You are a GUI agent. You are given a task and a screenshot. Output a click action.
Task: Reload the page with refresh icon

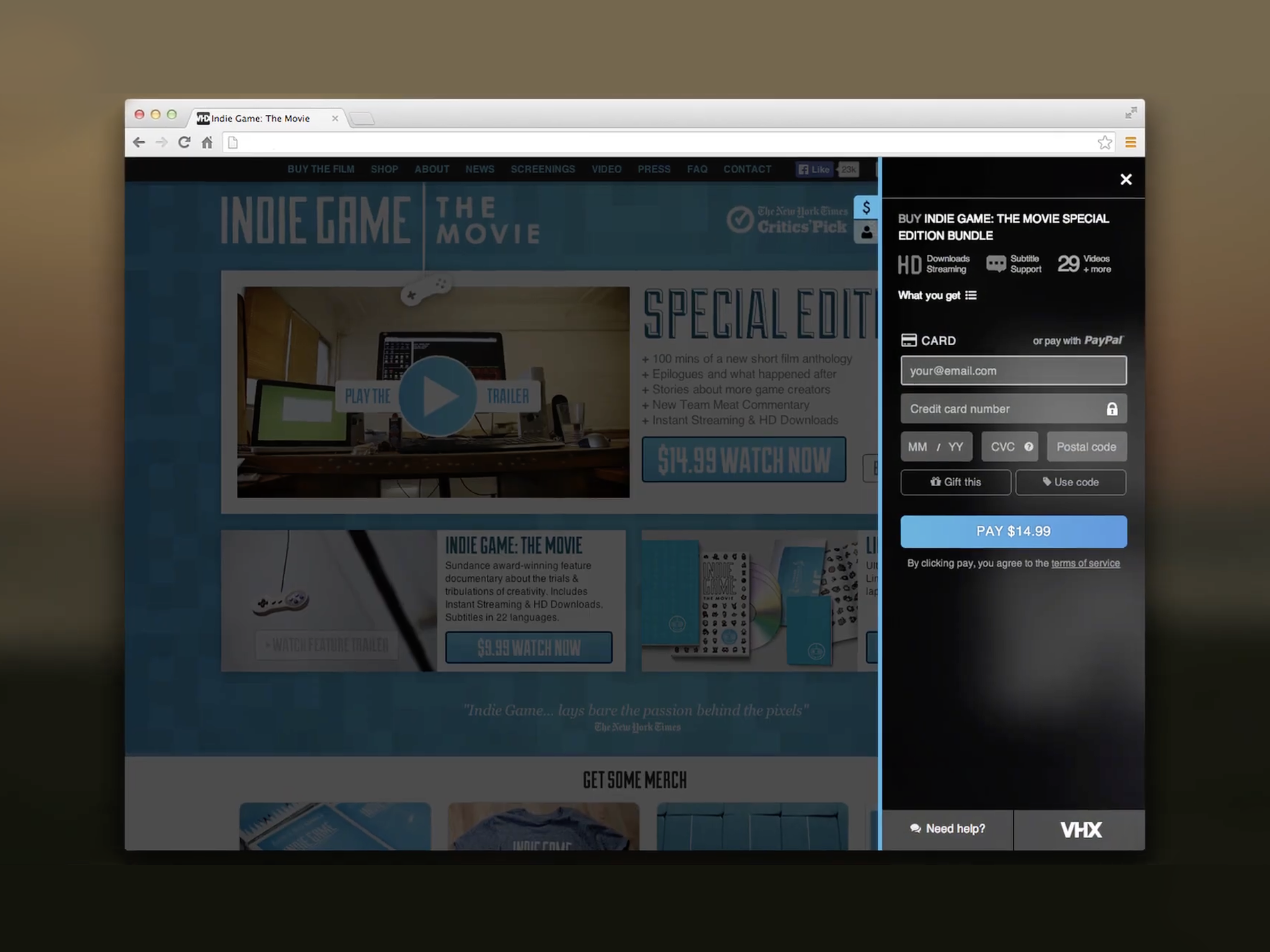(184, 142)
